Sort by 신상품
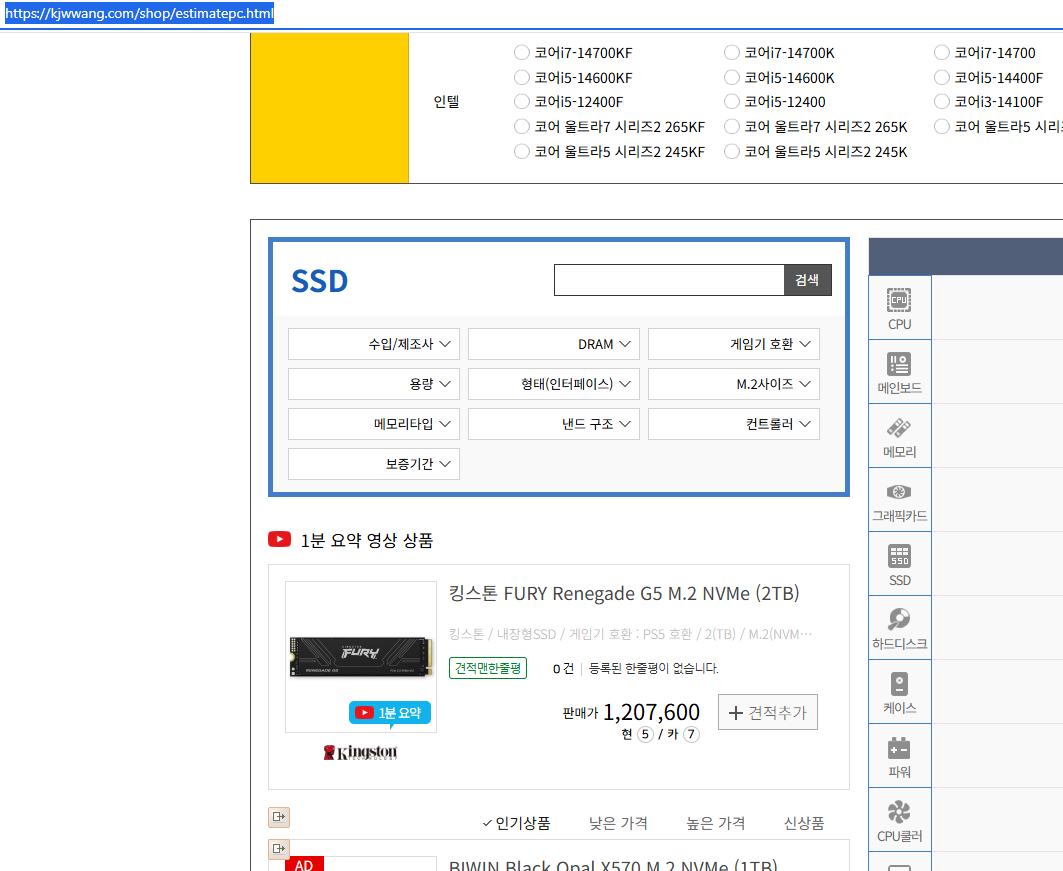 [804, 824]
